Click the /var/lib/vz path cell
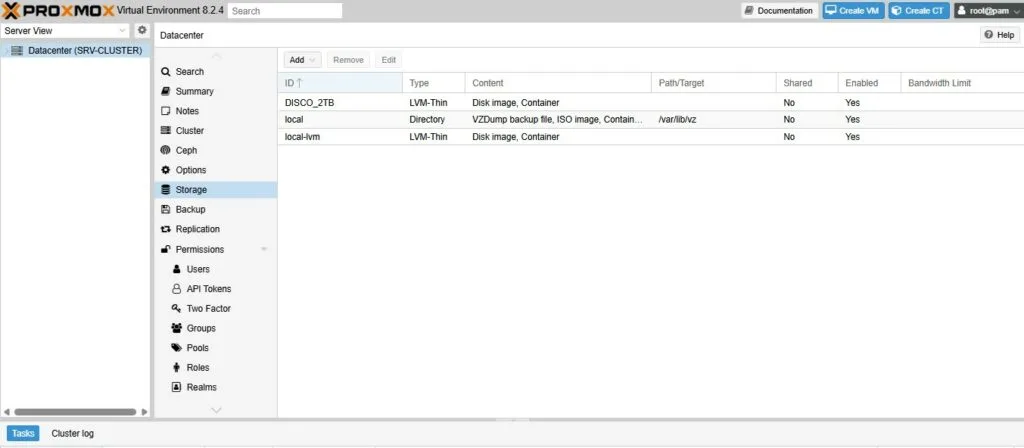The width and height of the screenshot is (1024, 448). click(x=713, y=120)
